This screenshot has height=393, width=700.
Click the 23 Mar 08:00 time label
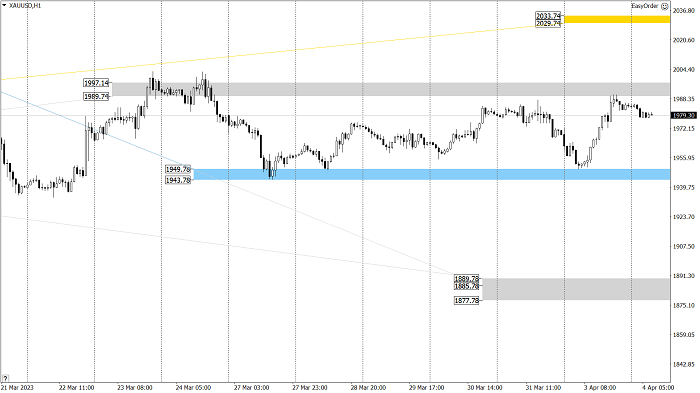point(135,387)
